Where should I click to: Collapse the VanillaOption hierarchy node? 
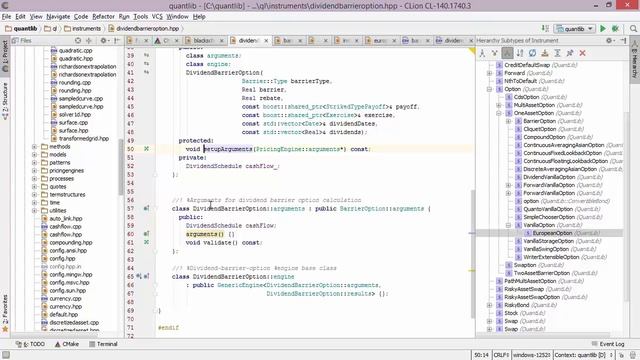click(x=509, y=225)
